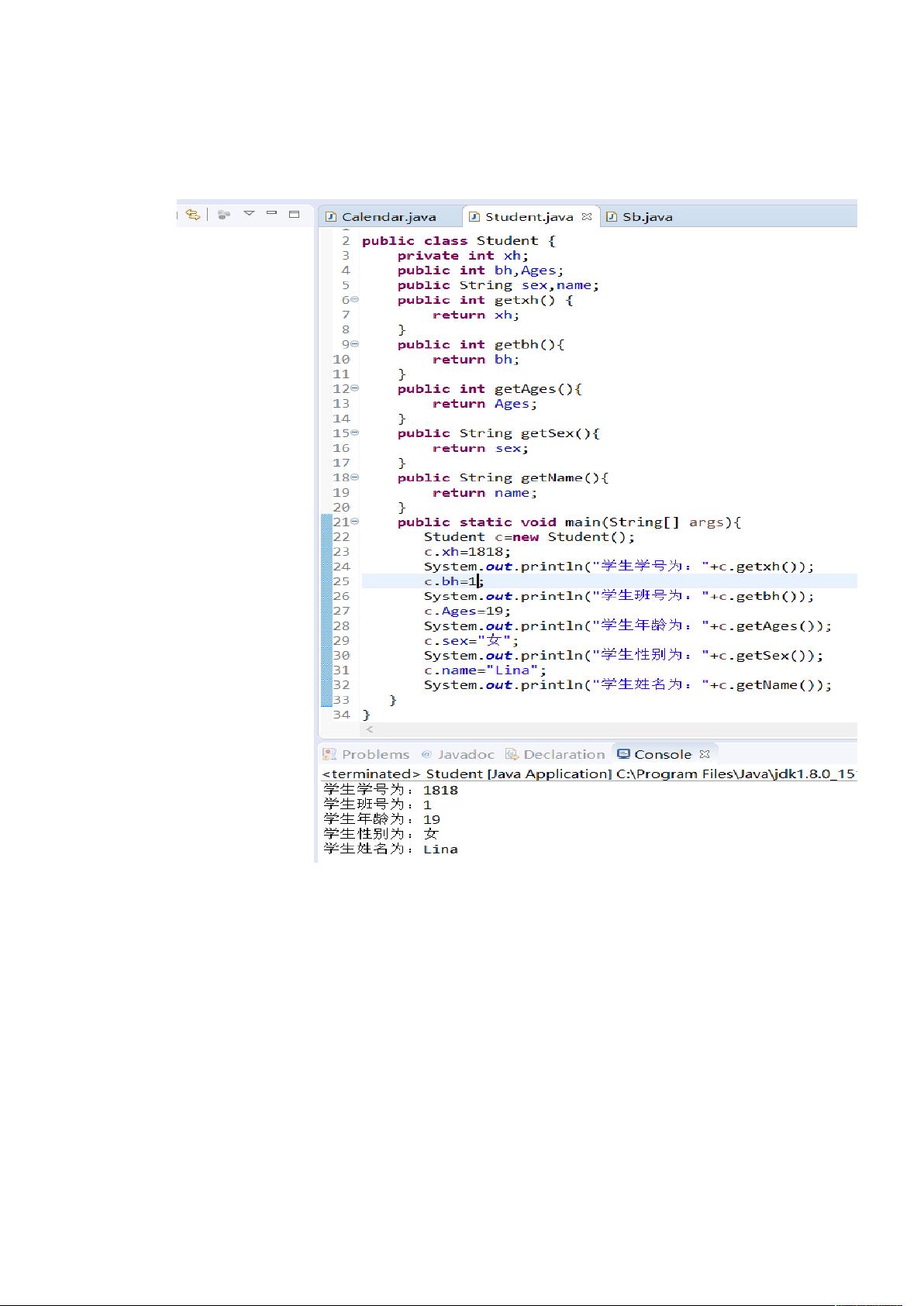
Task: Switch to the Calendar.java tab
Action: pyautogui.click(x=388, y=217)
